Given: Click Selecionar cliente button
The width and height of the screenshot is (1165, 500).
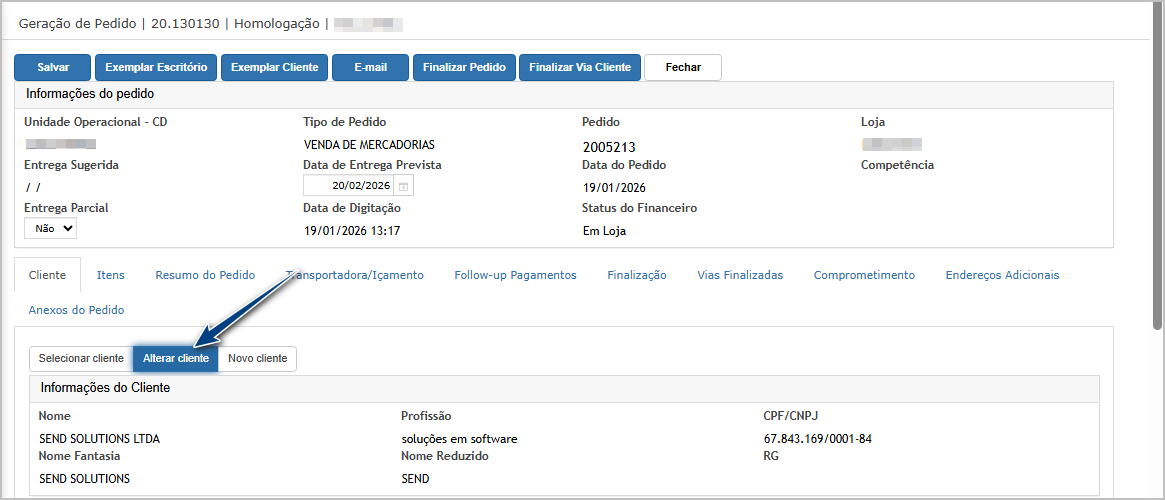Looking at the screenshot, I should pyautogui.click(x=81, y=358).
